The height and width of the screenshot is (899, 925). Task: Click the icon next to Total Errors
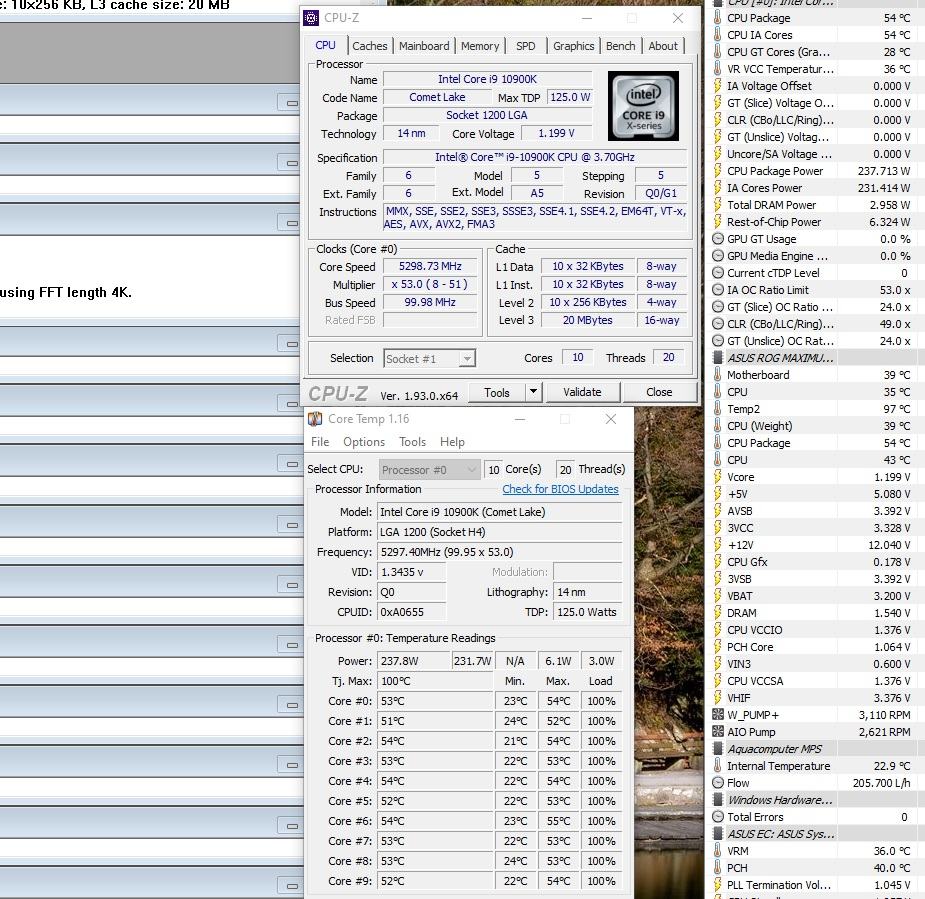coord(717,817)
